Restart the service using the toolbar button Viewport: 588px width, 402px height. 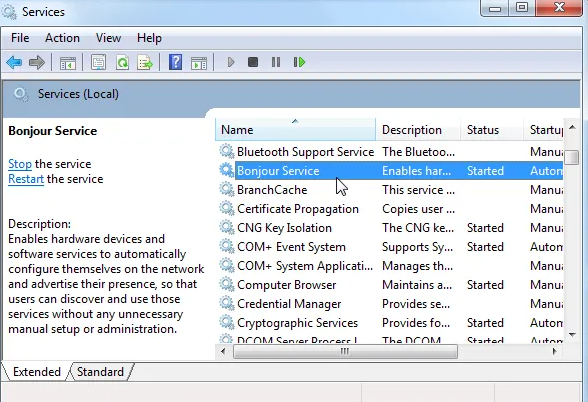(x=299, y=62)
